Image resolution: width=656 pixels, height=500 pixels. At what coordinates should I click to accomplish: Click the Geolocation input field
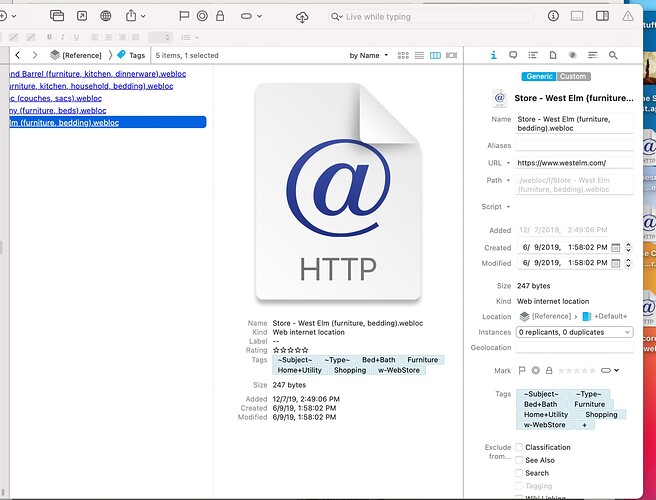tap(574, 347)
